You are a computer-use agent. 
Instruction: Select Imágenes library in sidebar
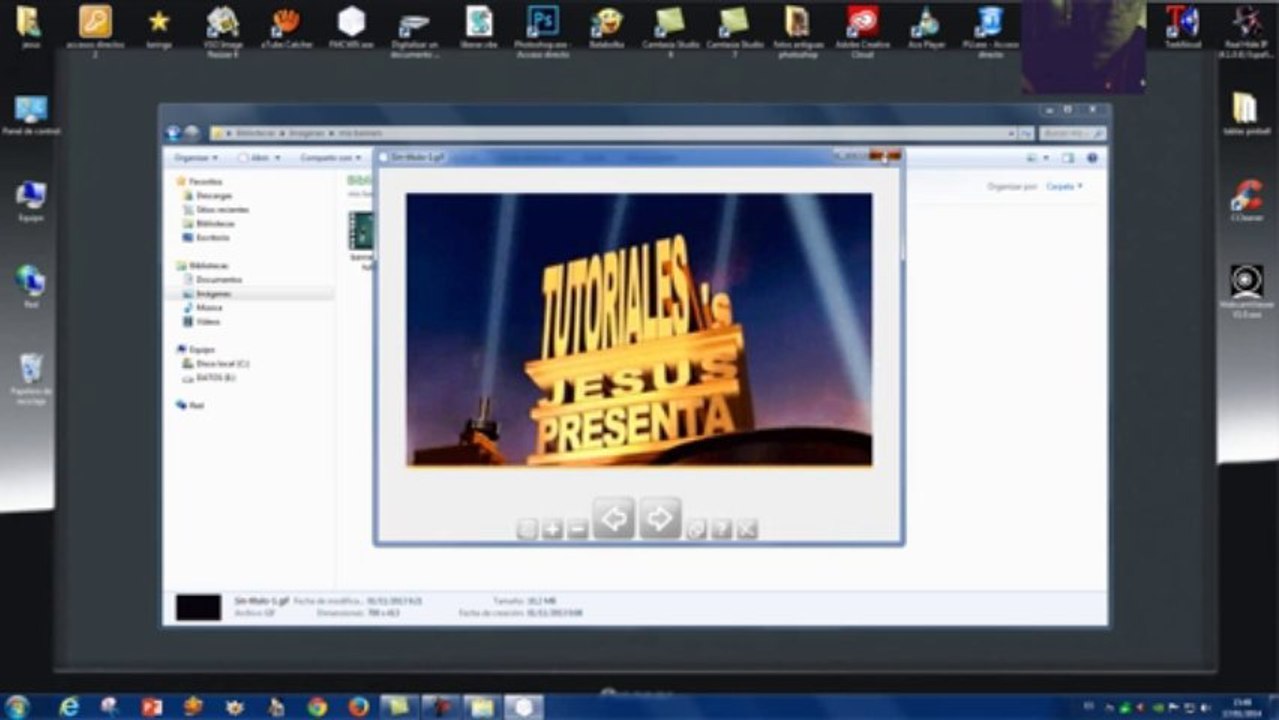(x=207, y=294)
